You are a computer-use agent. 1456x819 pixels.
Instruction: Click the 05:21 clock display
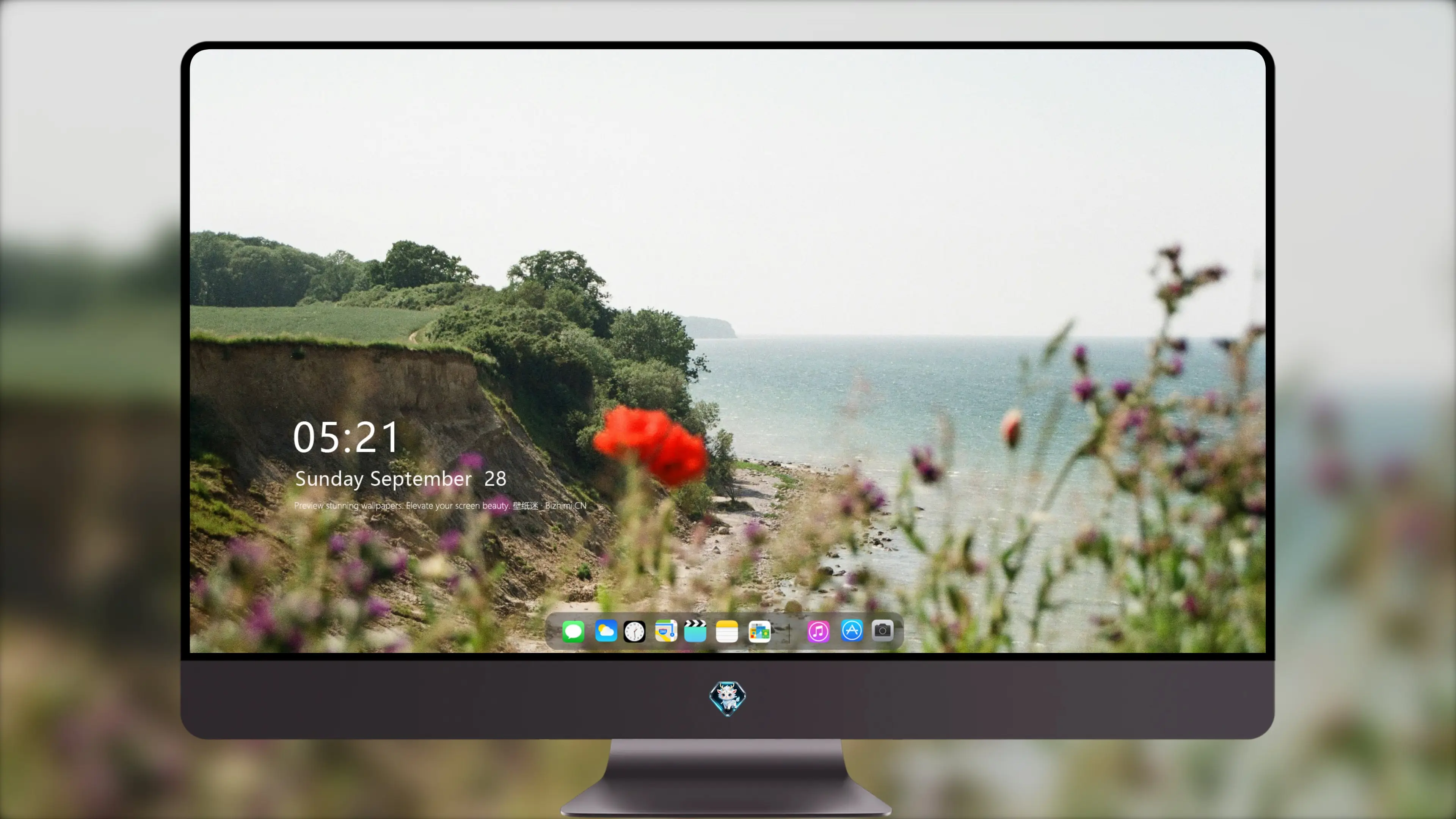346,437
